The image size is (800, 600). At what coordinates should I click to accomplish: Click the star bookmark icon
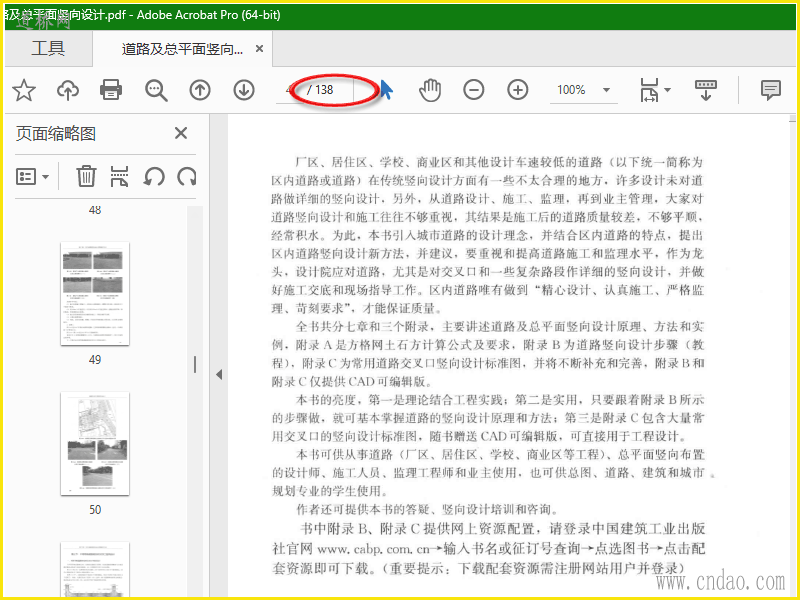point(23,90)
